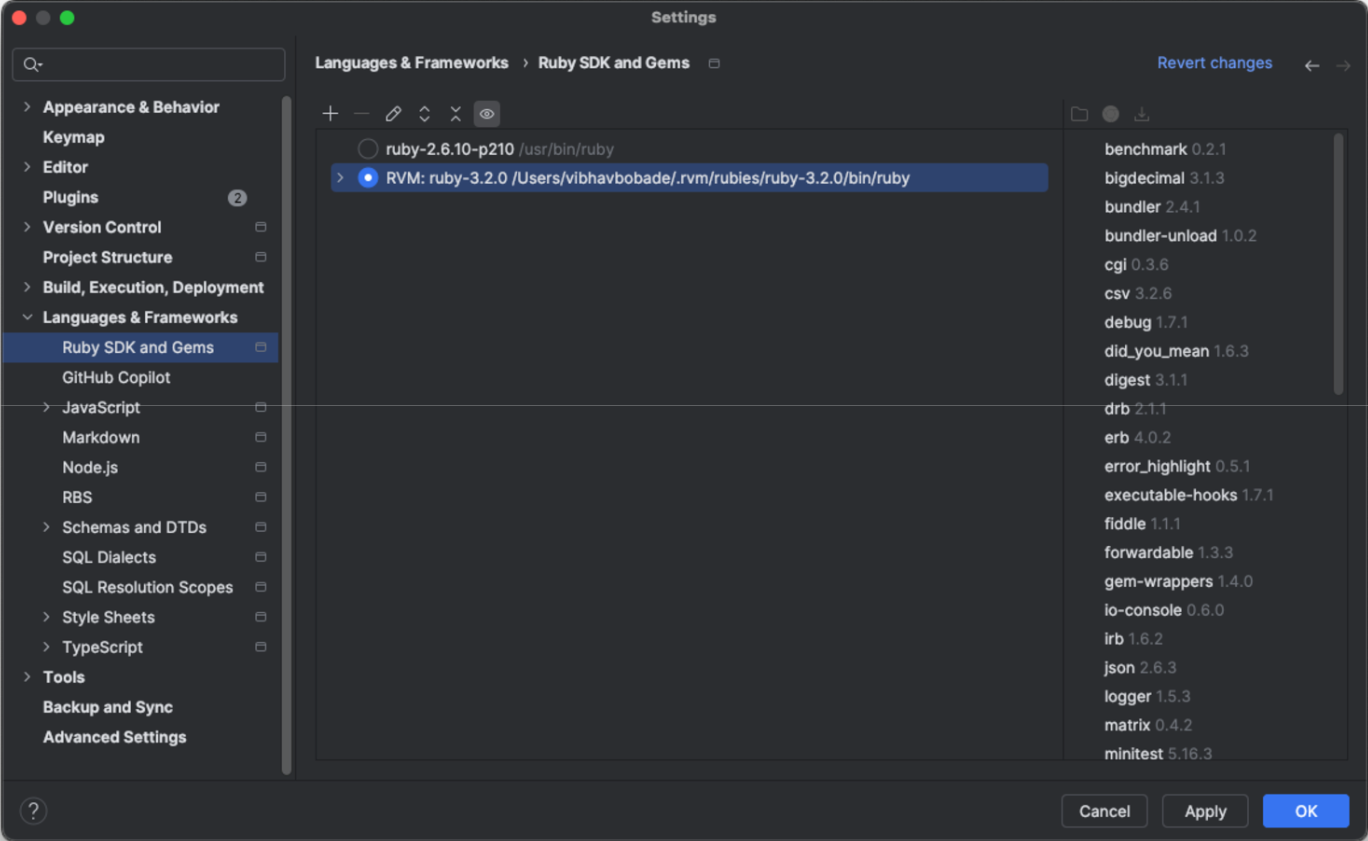Viewport: 1368px width, 841px height.
Task: Toggle the eye icon in SDK toolbar
Action: pos(486,114)
